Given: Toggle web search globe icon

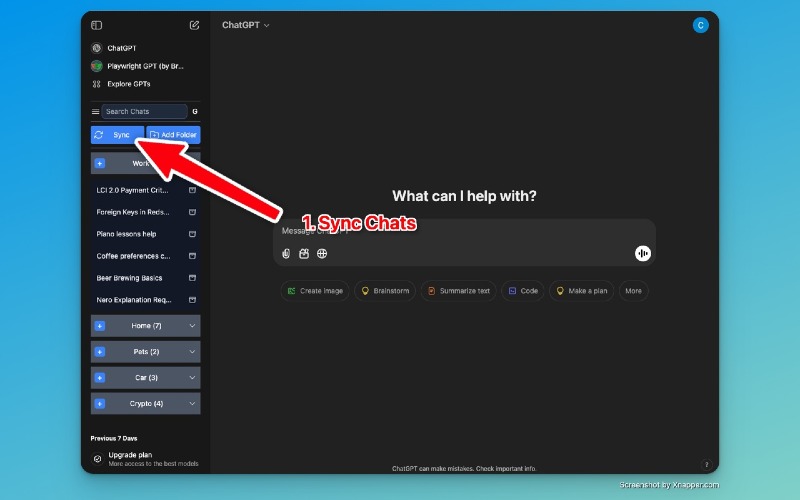Looking at the screenshot, I should [x=322, y=254].
